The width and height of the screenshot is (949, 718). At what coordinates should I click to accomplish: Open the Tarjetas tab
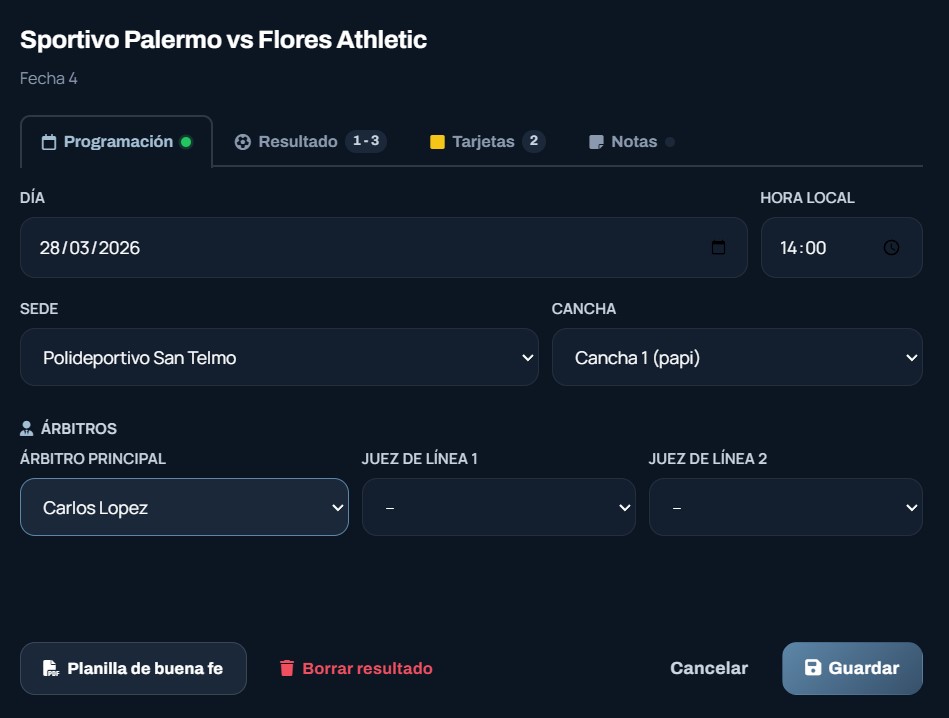[x=487, y=142]
